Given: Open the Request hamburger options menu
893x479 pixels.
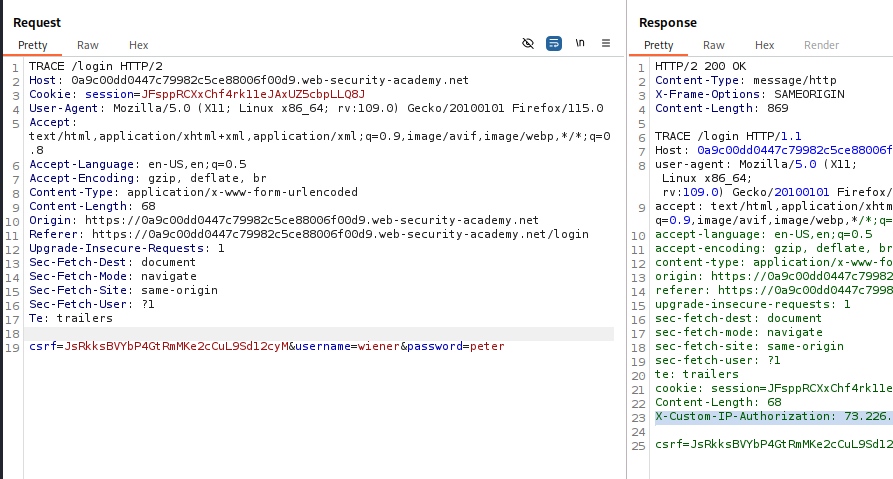Looking at the screenshot, I should click(x=606, y=44).
